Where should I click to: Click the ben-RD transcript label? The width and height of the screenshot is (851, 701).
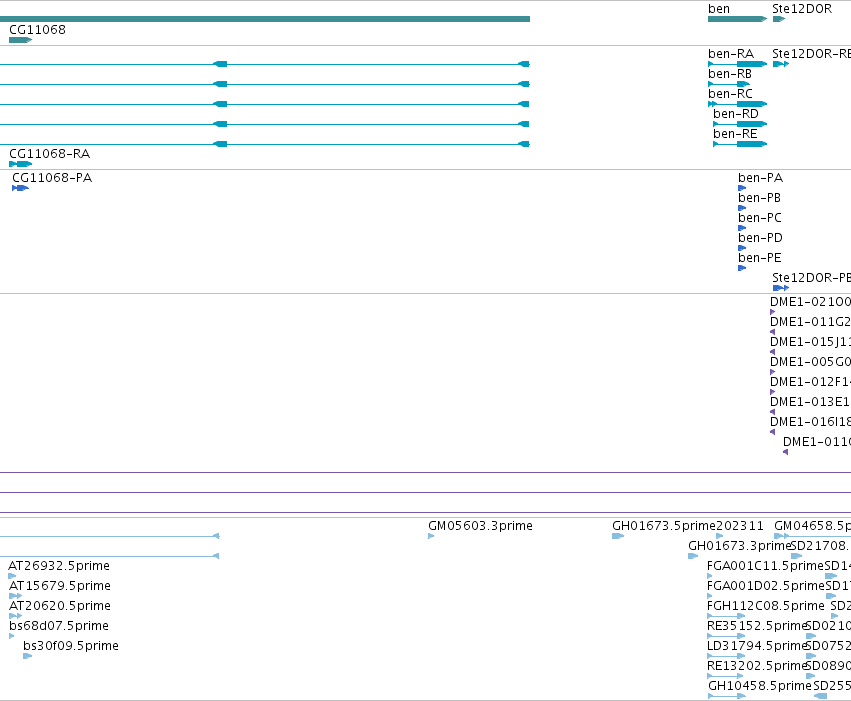[735, 114]
